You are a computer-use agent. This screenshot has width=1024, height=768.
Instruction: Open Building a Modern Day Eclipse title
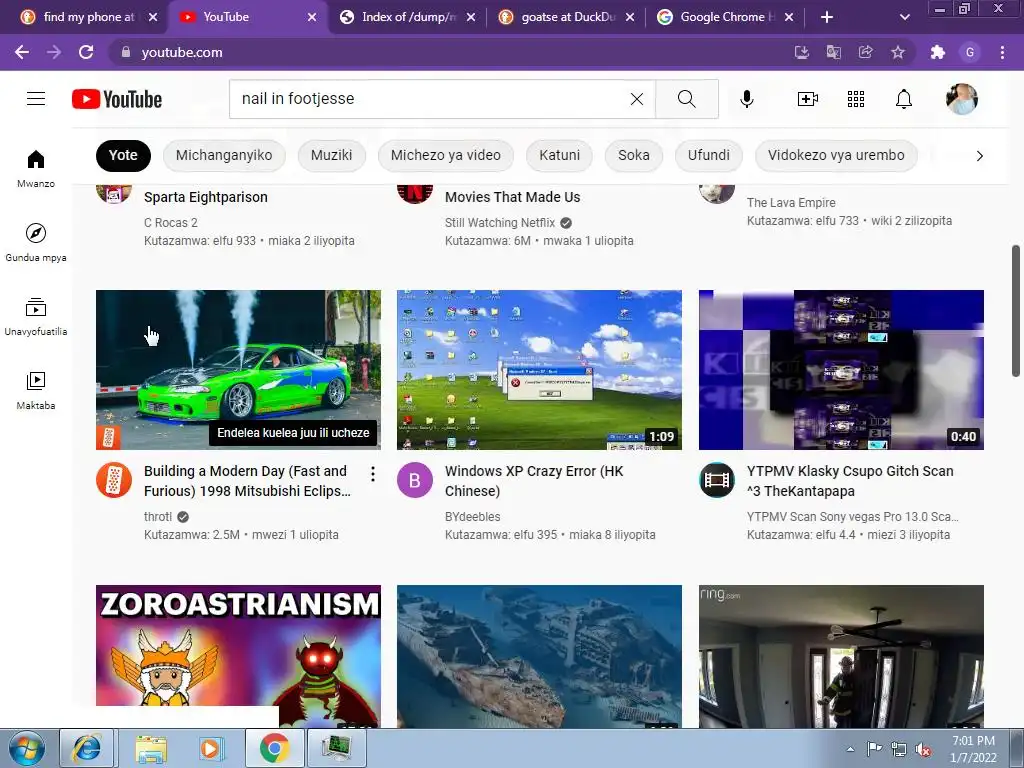click(x=248, y=481)
